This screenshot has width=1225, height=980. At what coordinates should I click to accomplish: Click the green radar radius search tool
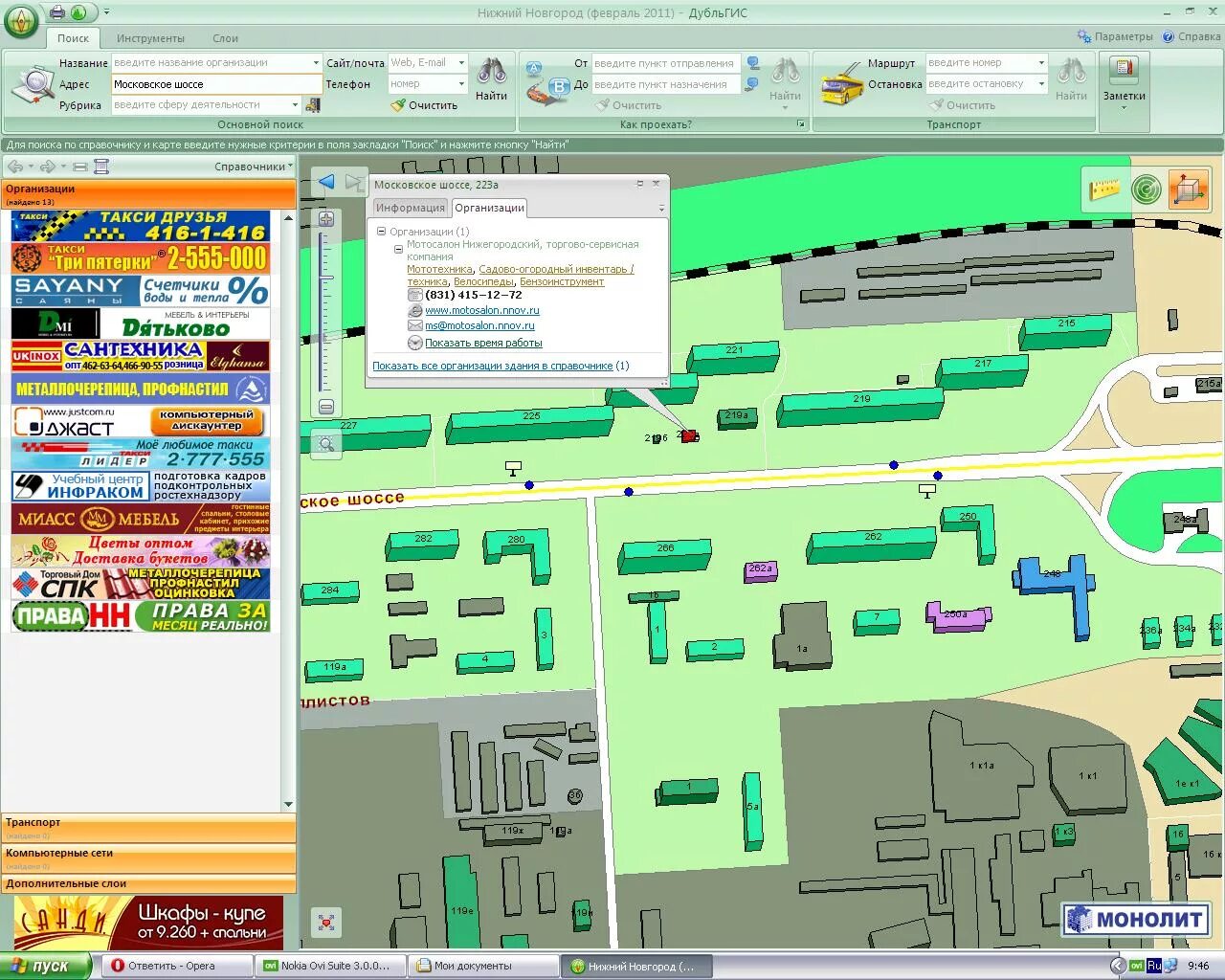coord(1146,189)
